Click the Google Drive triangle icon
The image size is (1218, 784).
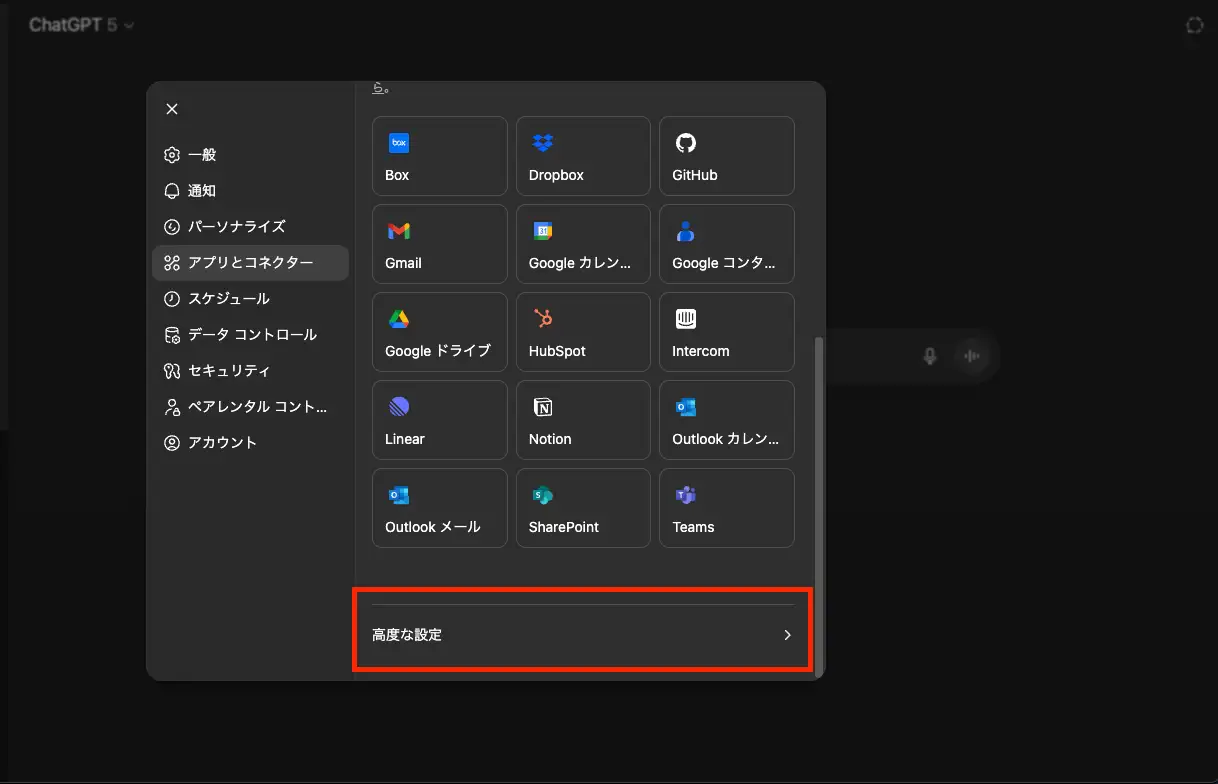tap(399, 319)
